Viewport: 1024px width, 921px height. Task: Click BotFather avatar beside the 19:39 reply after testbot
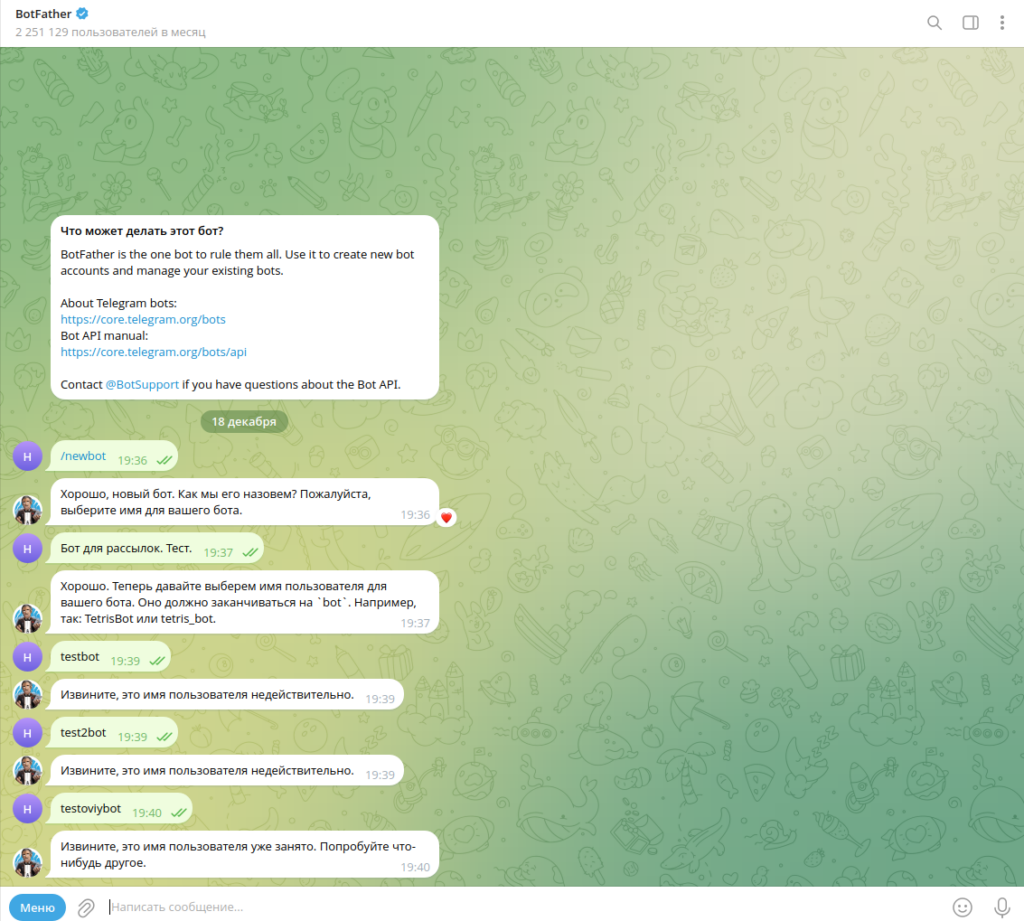click(x=27, y=695)
